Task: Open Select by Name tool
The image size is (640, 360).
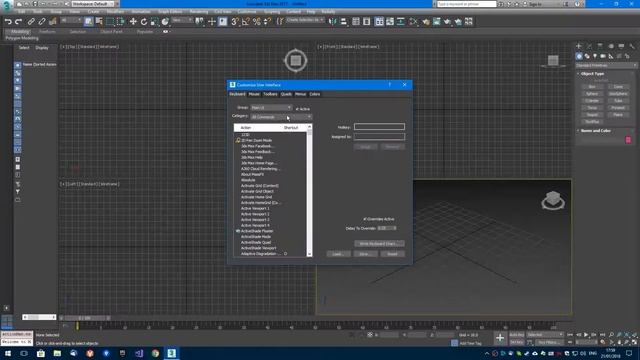Action: (99, 22)
